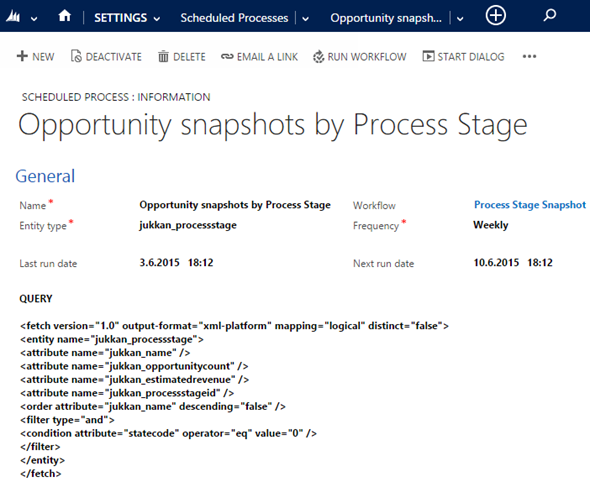Click the SCHEDULED PROCESS : INFORMATION label
The image size is (590, 482).
pos(116,97)
